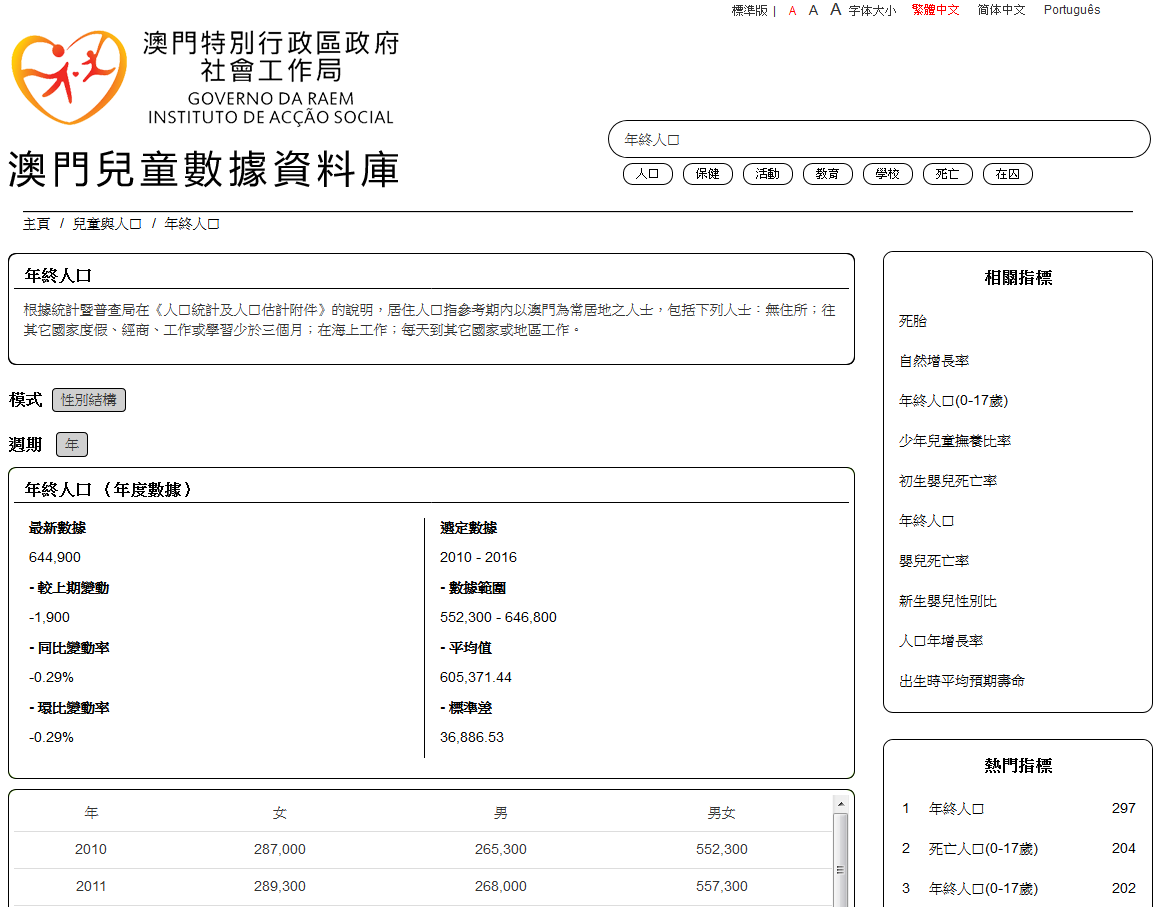Click the 287,000 female value for 2010
The height and width of the screenshot is (907, 1164).
[x=279, y=849]
